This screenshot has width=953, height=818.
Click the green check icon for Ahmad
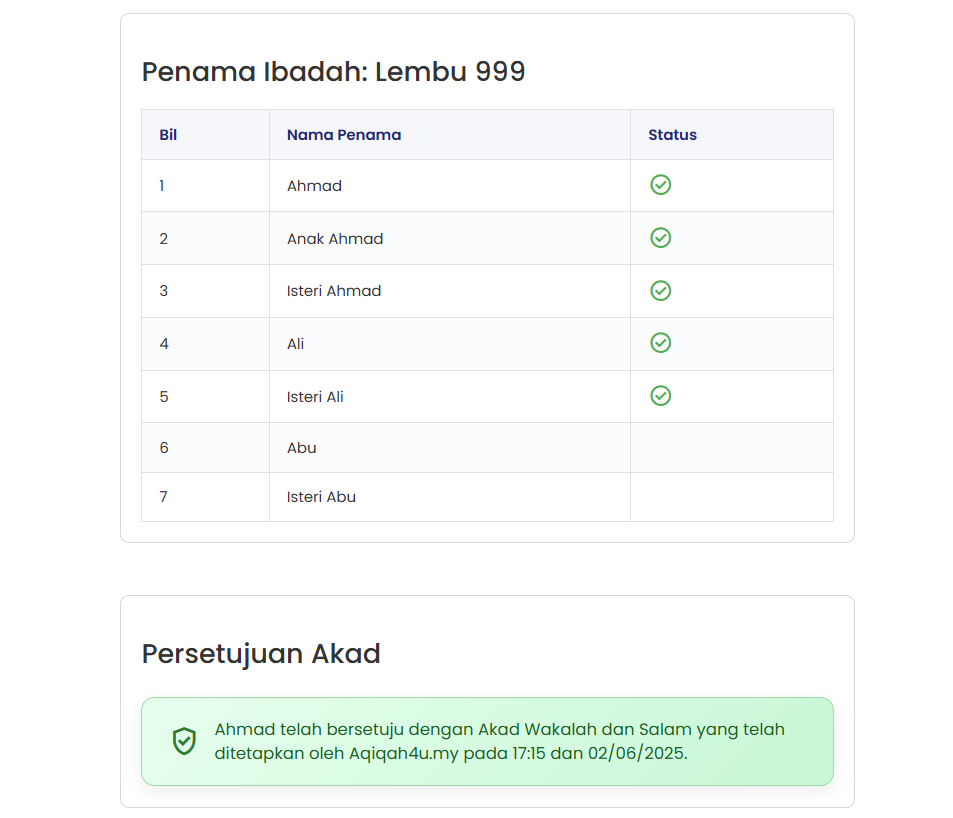(660, 185)
